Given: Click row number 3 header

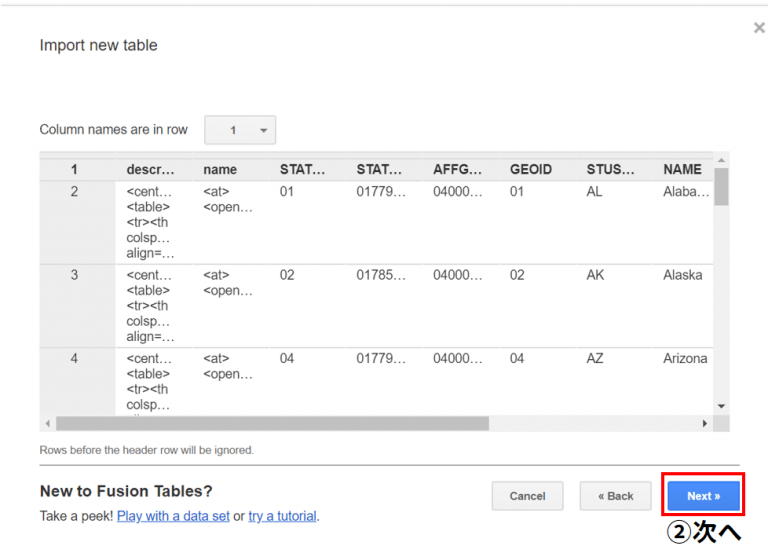Looking at the screenshot, I should point(74,275).
